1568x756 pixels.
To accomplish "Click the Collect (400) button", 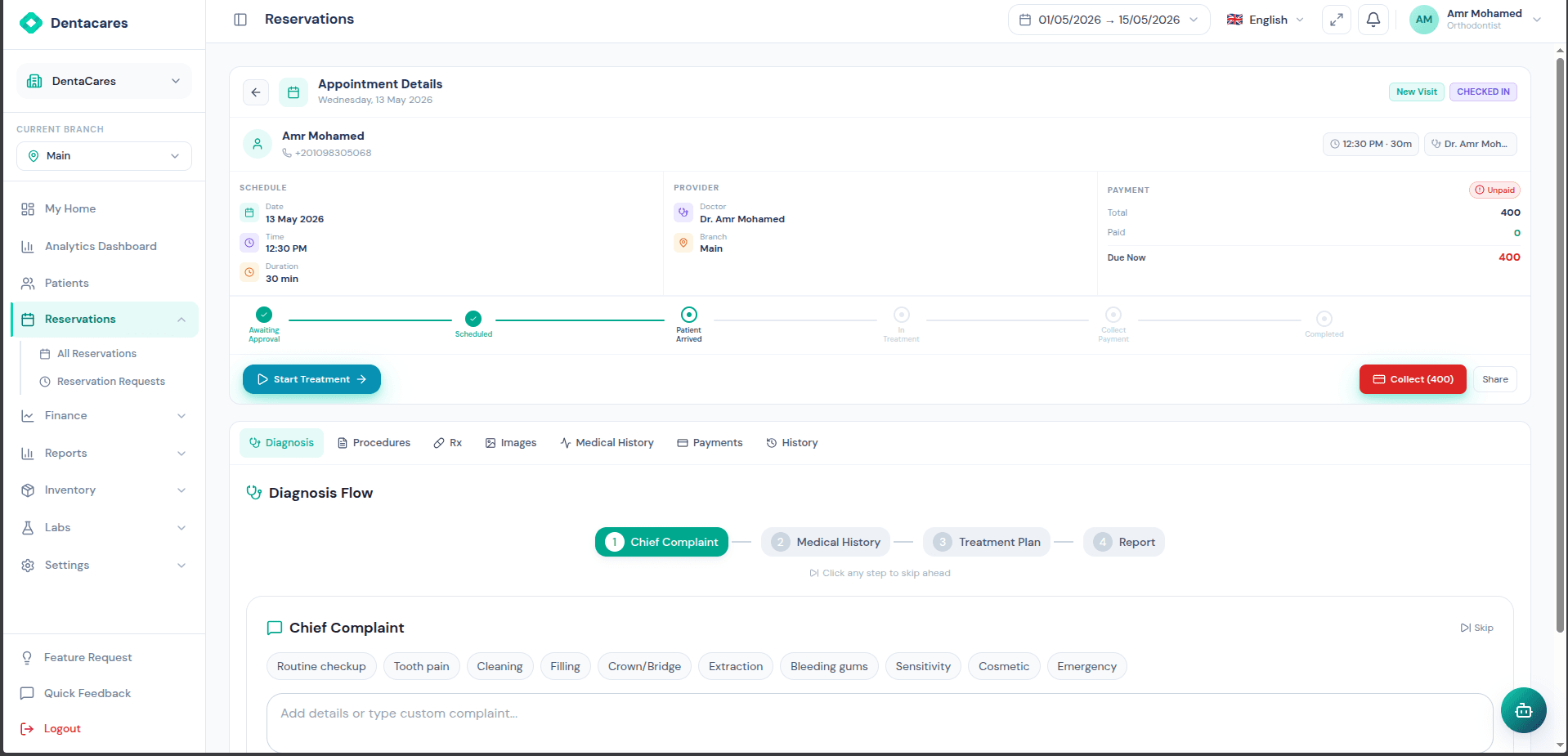I will pos(1413,379).
